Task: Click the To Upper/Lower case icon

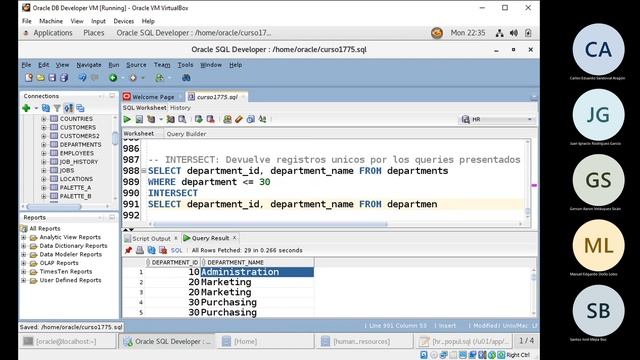Action: [262, 119]
